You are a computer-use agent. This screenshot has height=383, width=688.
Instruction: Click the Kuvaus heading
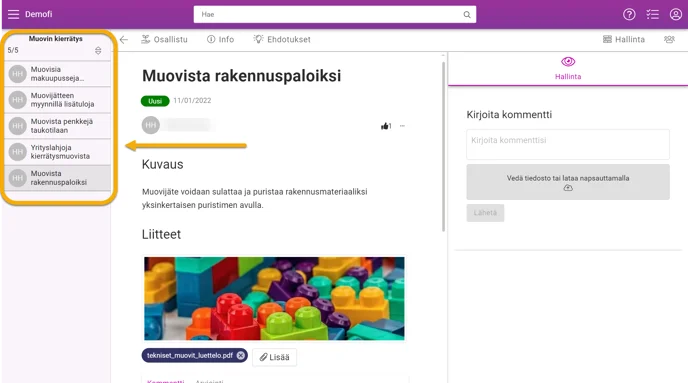162,165
